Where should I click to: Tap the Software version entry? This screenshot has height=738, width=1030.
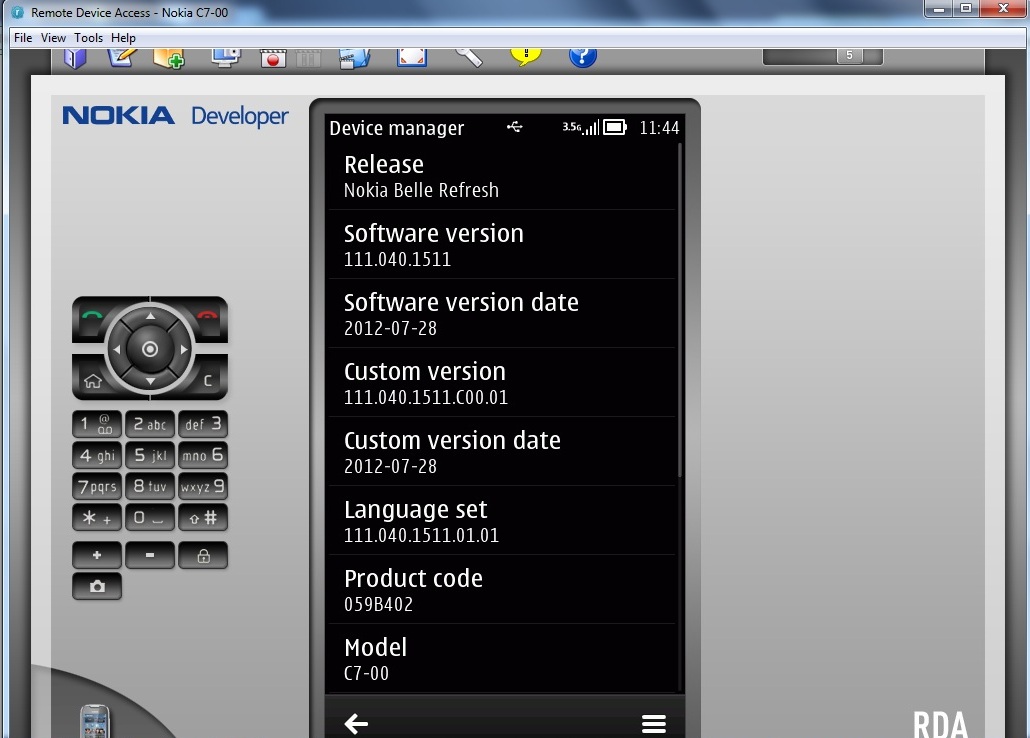tap(502, 245)
